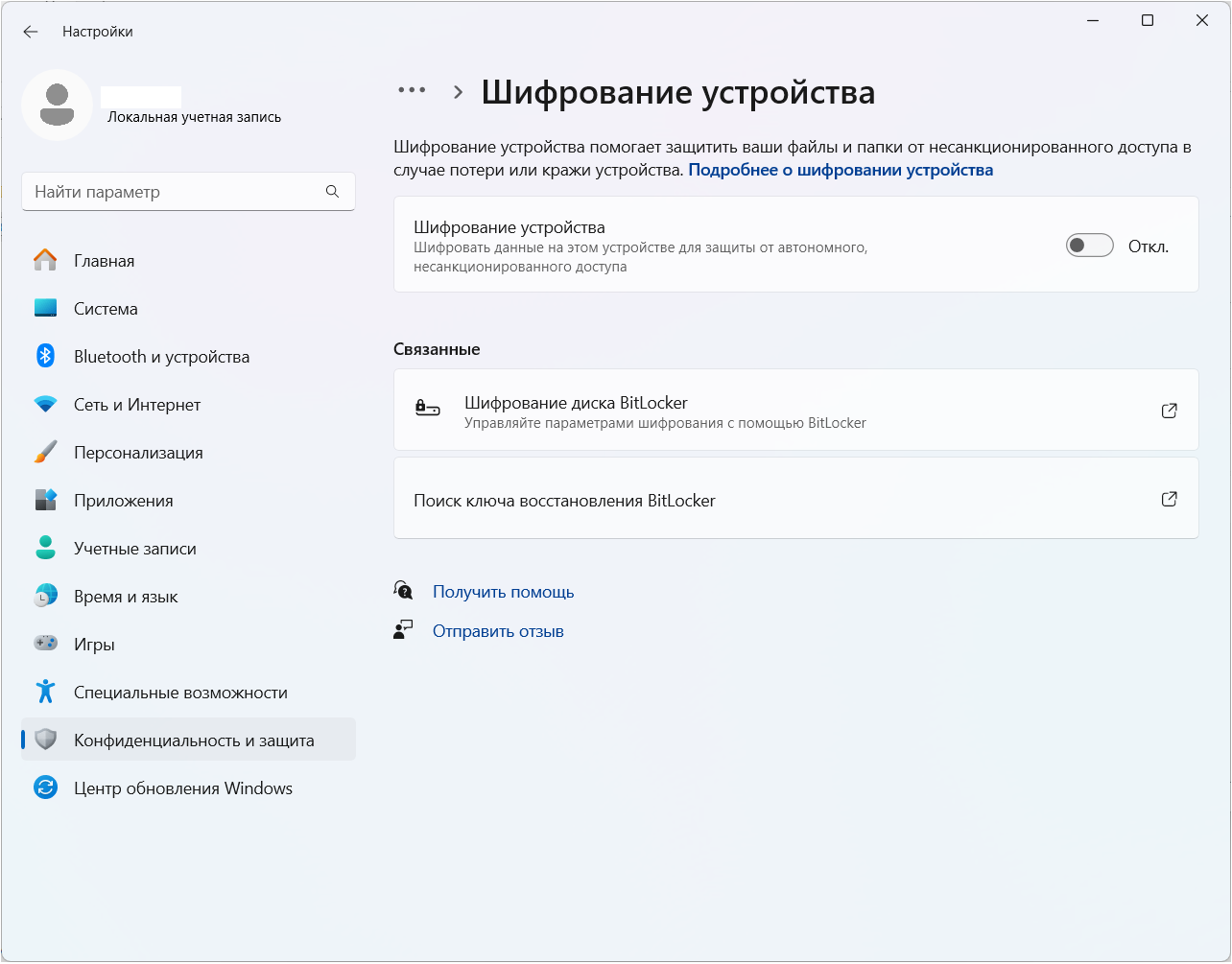Click the BitLocker drive lock icon
Image resolution: width=1232 pixels, height=964 pixels.
(x=427, y=410)
